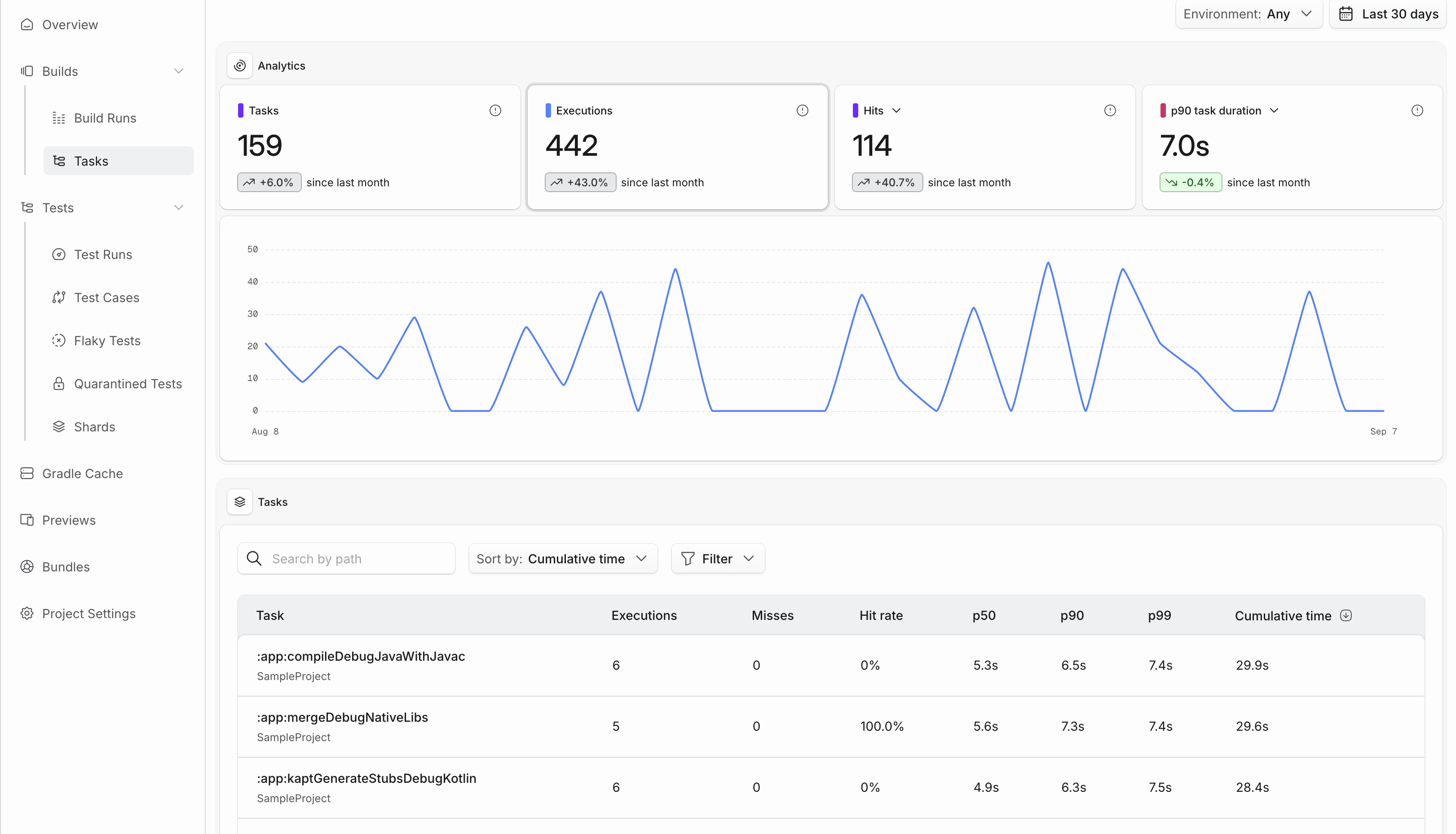
Task: Click the funnel icon in Filter button
Action: [688, 558]
